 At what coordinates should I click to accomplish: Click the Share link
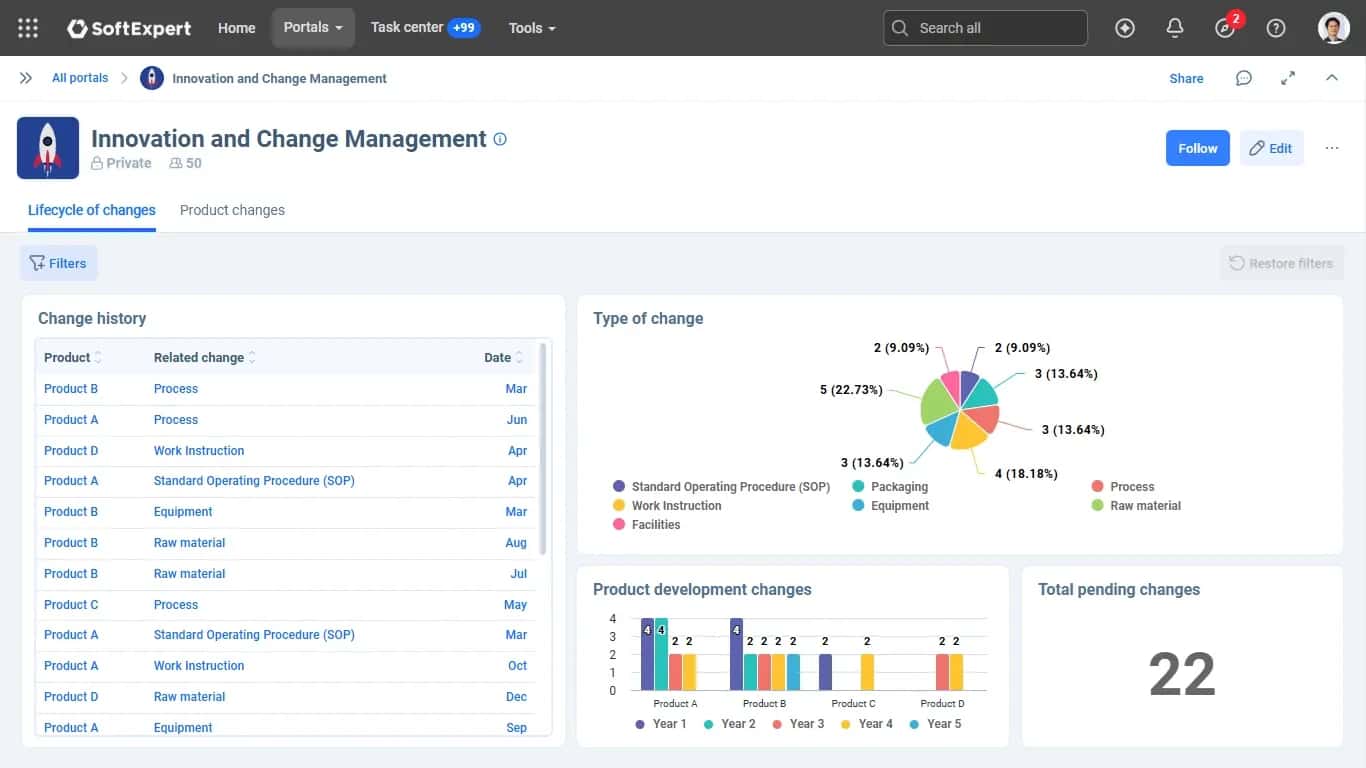click(x=1187, y=78)
